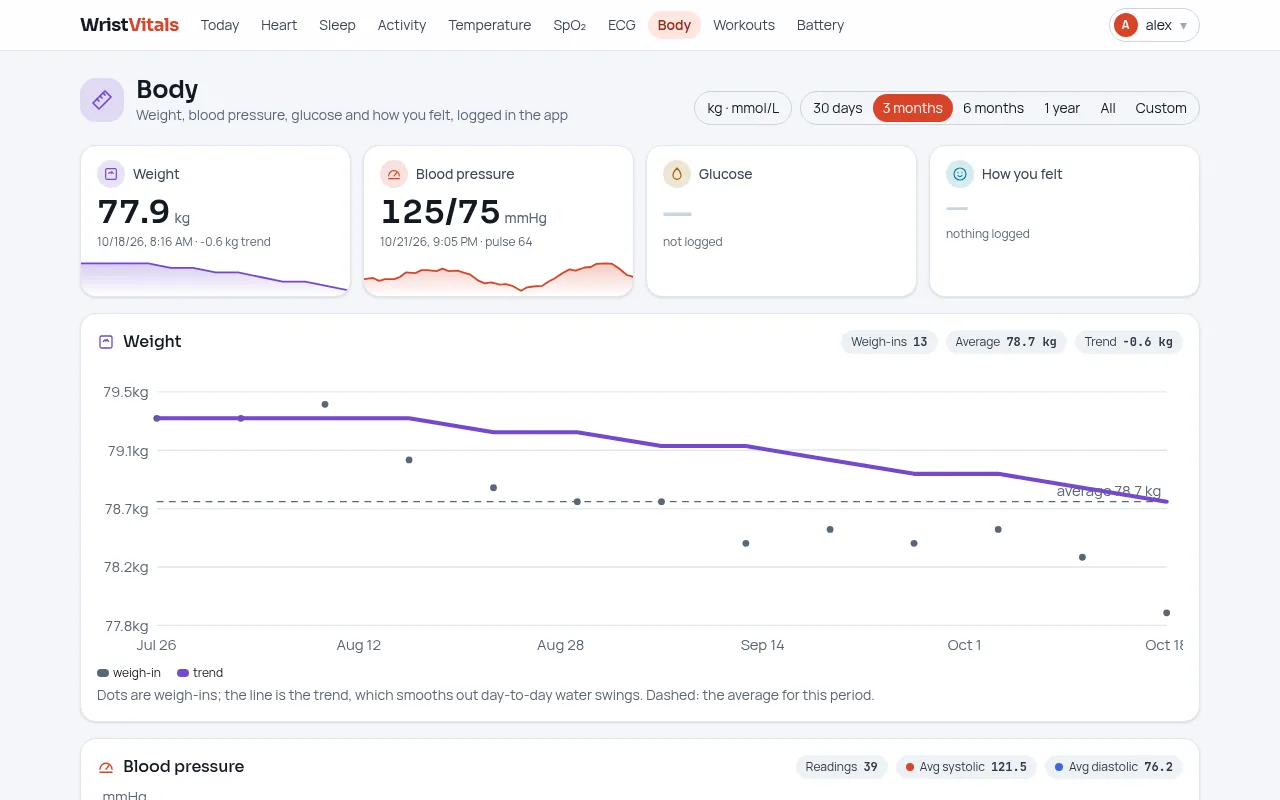
Task: Click the Trend -0.6 kg chip
Action: 1129,342
